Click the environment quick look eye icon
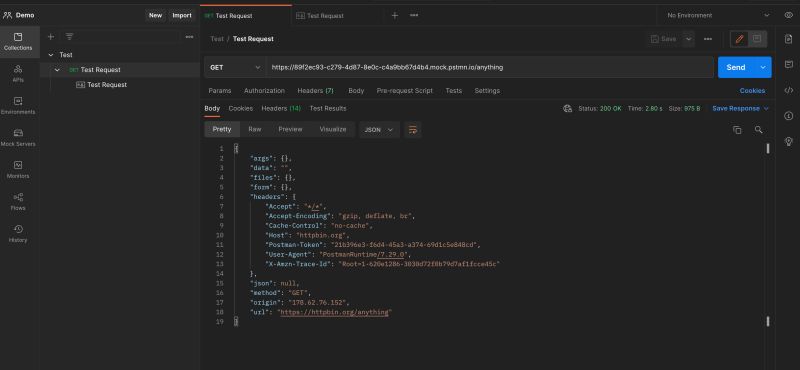The height and width of the screenshot is (370, 800). pyautogui.click(x=788, y=15)
